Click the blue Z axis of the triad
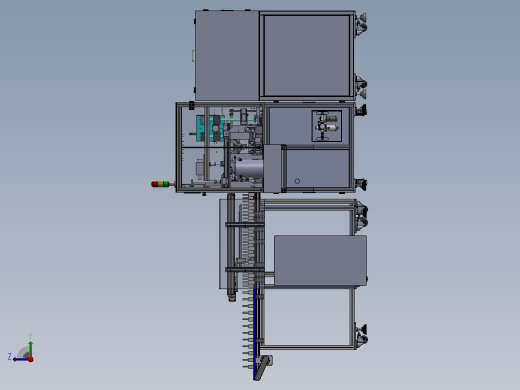The image size is (520, 390). coord(21,359)
